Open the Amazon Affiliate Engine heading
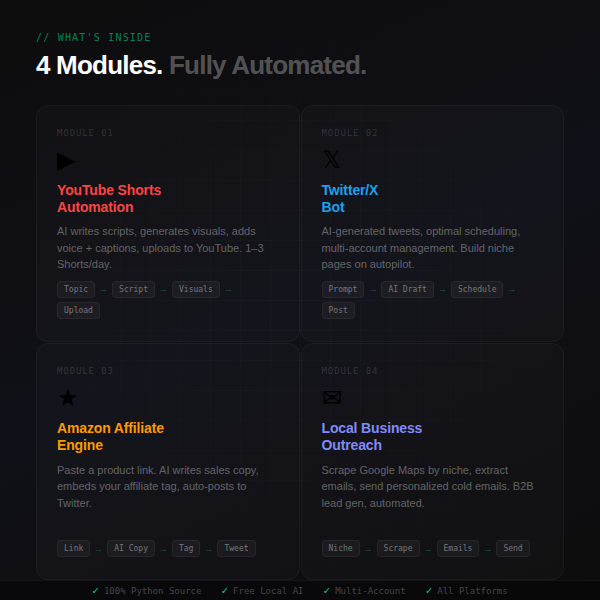 point(110,437)
